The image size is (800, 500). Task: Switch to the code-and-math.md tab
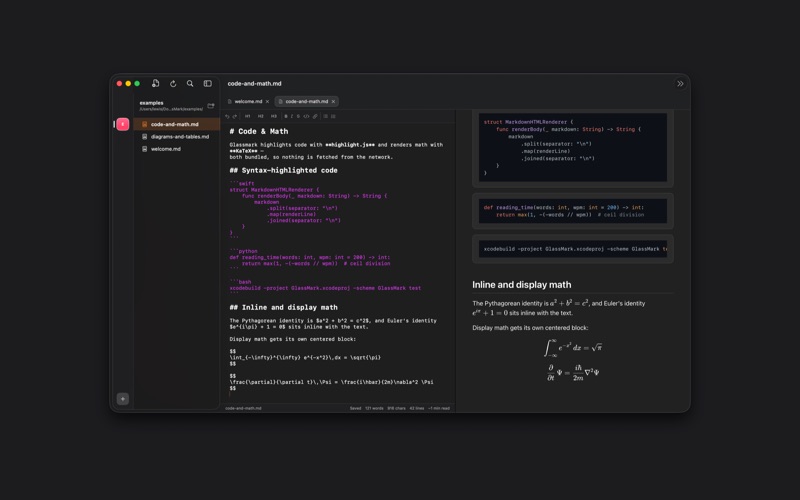tap(307, 102)
